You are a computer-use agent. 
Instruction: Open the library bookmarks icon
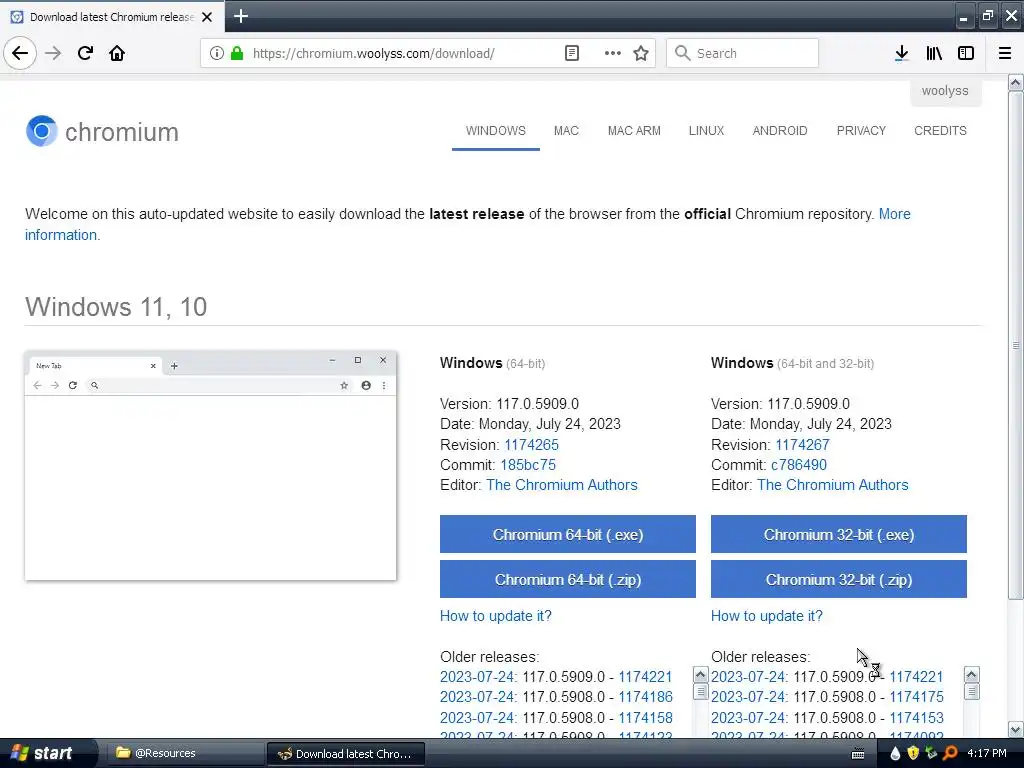[x=934, y=53]
